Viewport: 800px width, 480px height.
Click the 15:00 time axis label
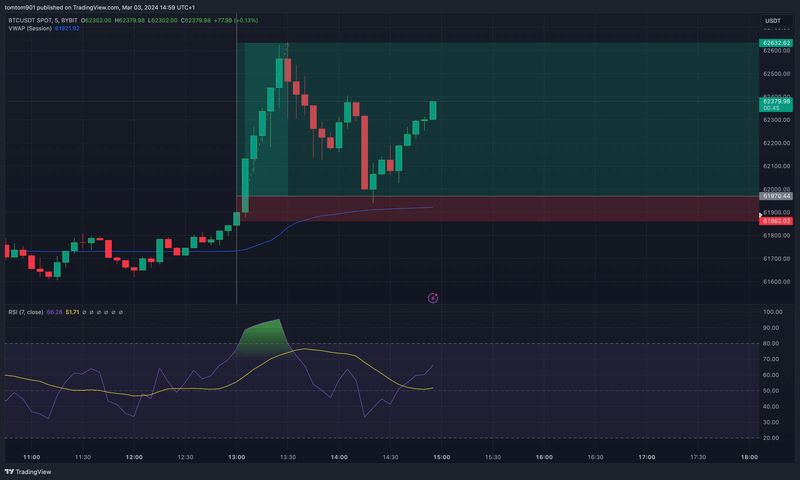coord(441,457)
